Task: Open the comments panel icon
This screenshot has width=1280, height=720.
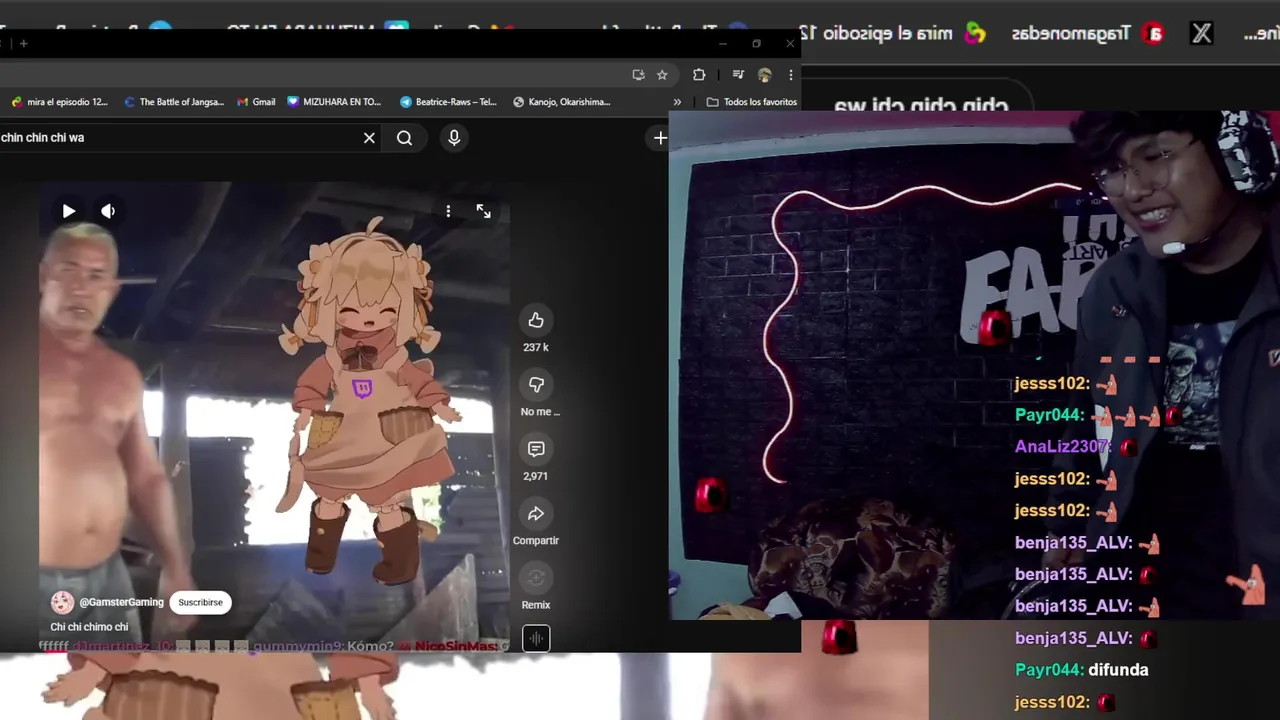Action: click(x=536, y=449)
